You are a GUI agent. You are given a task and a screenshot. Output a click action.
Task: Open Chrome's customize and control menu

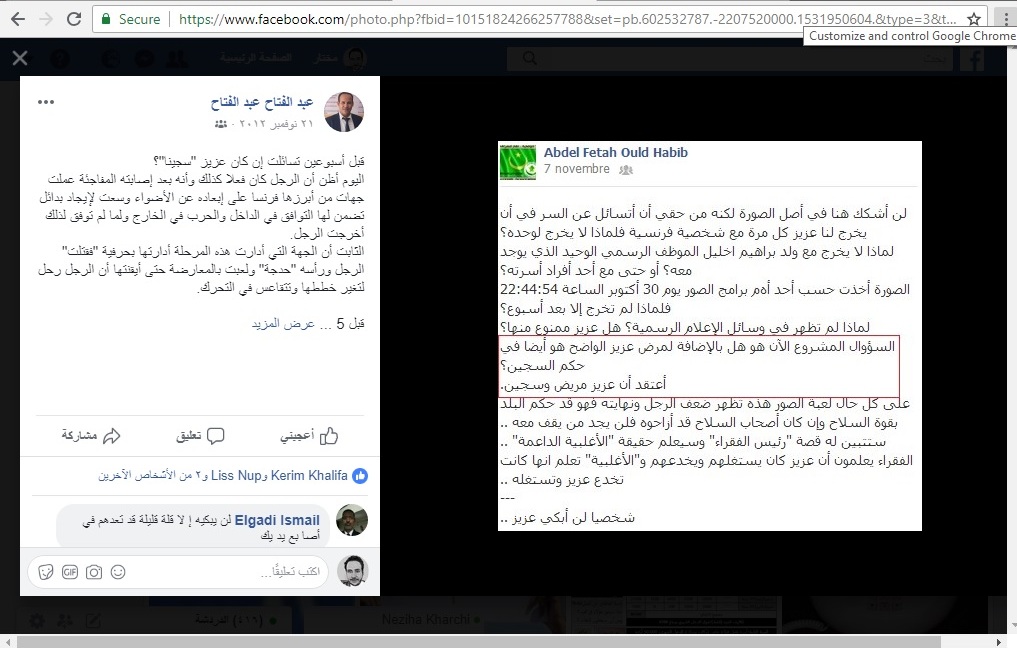[1006, 19]
